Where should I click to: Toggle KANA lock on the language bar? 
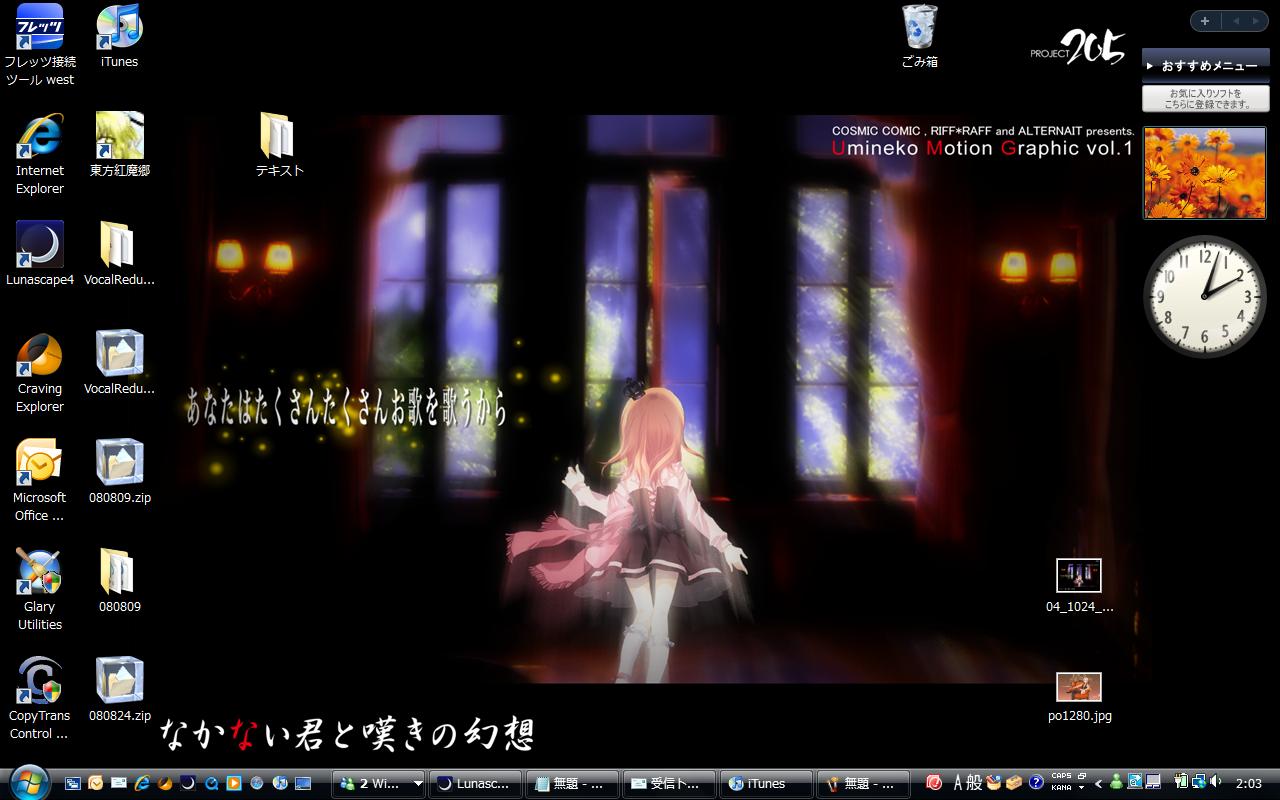pos(1061,788)
